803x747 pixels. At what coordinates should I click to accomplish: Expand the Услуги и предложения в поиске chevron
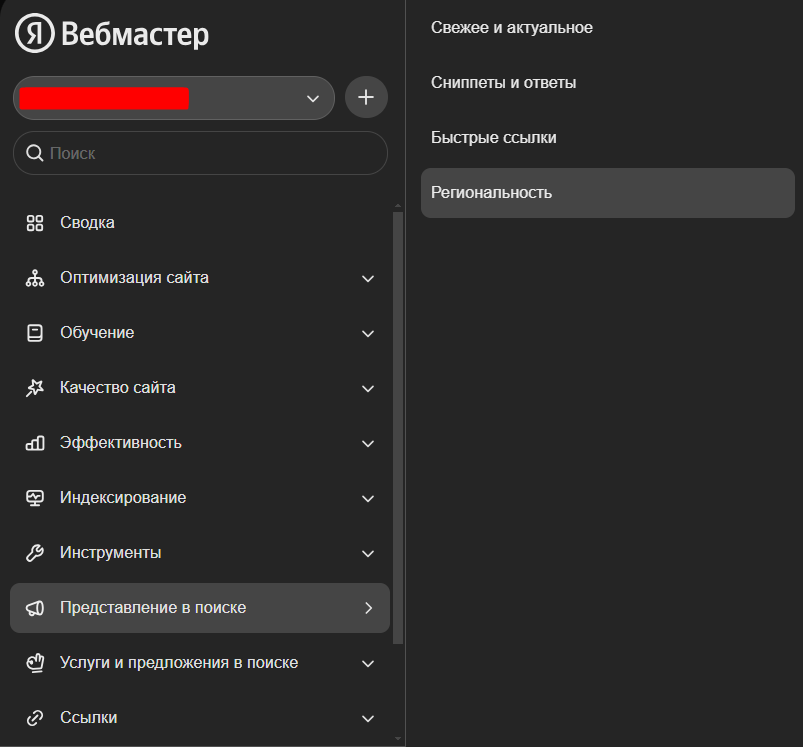368,663
